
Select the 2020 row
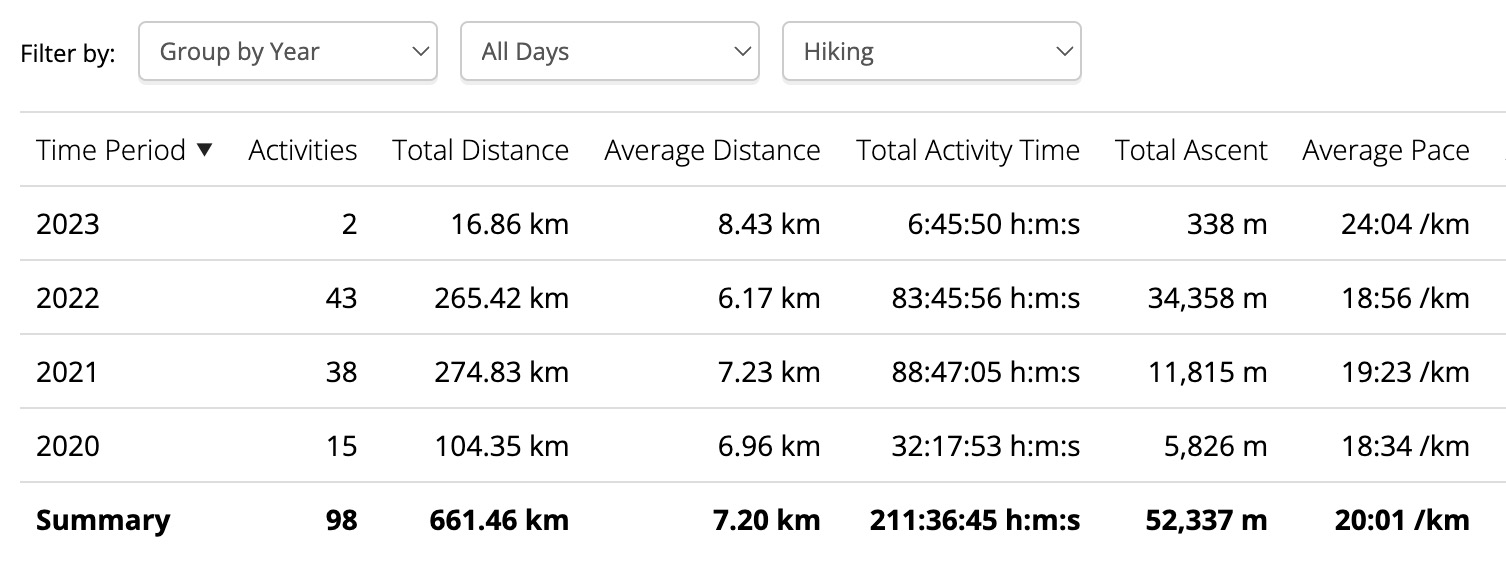[68, 446]
